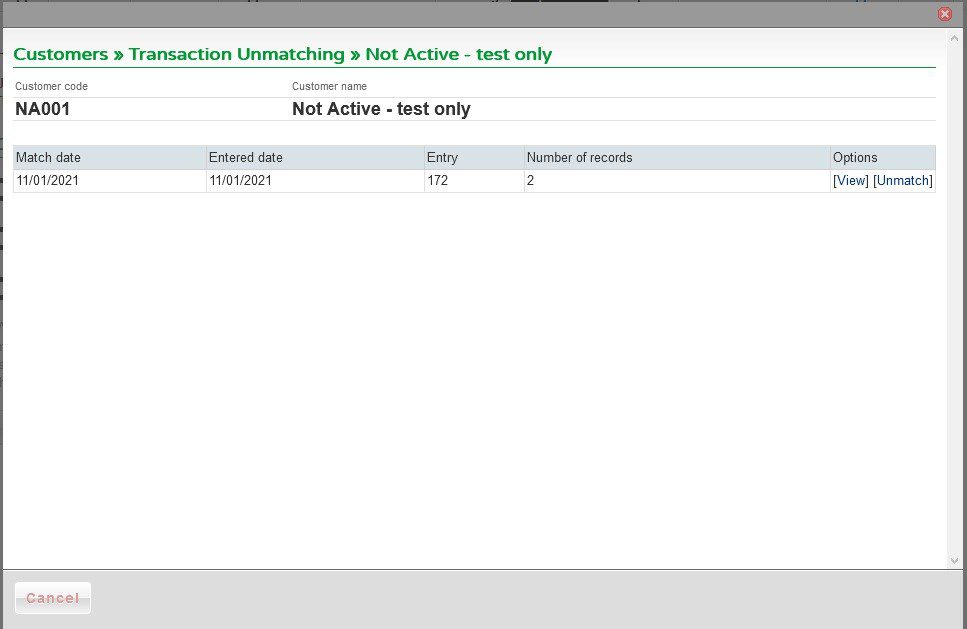Cancel the Transaction Unmatching dialog

53,598
